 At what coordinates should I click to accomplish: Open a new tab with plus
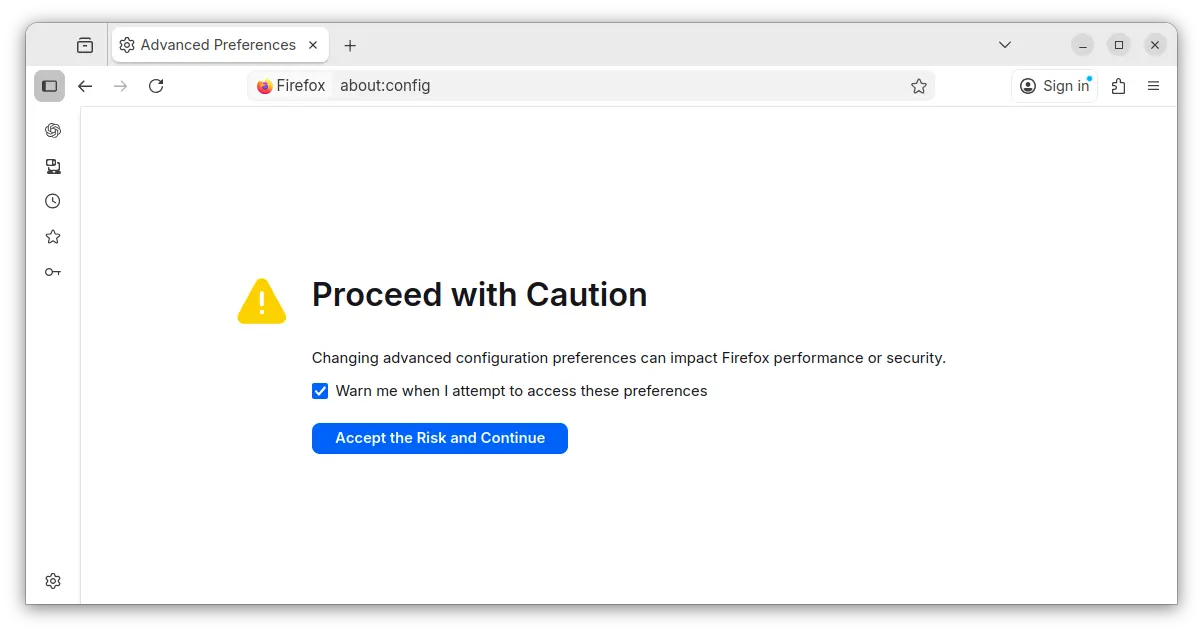click(x=350, y=45)
